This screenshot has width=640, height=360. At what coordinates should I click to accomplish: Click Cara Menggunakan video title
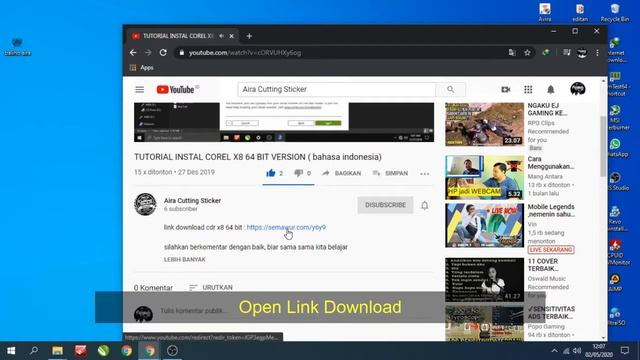(x=551, y=162)
